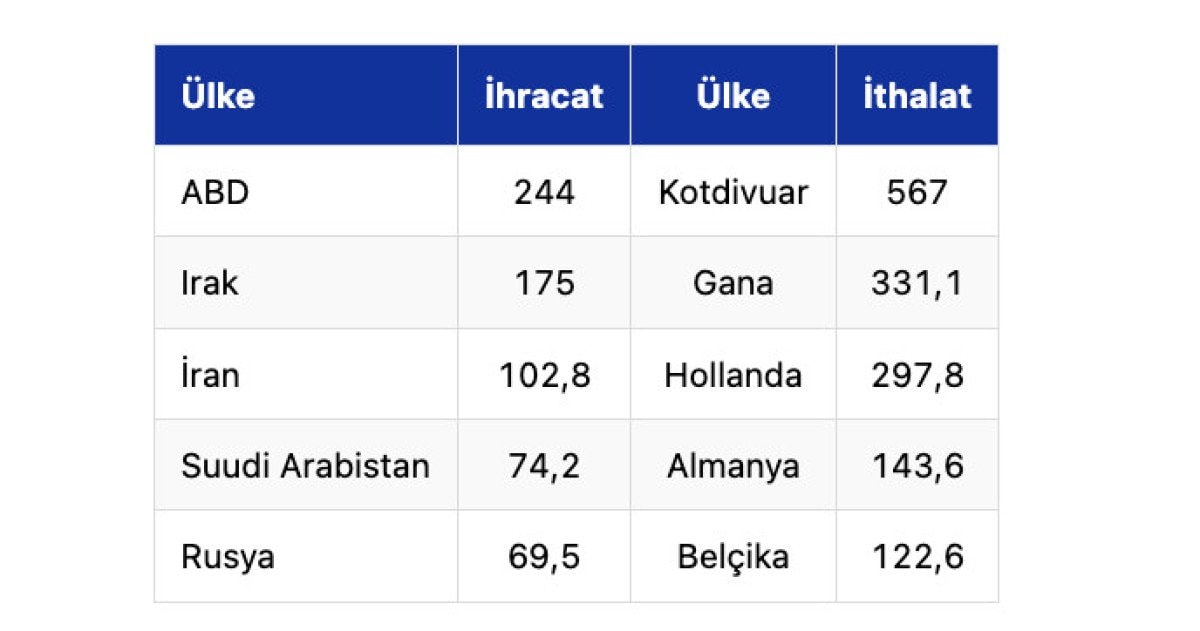
Task: Select the Irak cell
Action: (210, 283)
